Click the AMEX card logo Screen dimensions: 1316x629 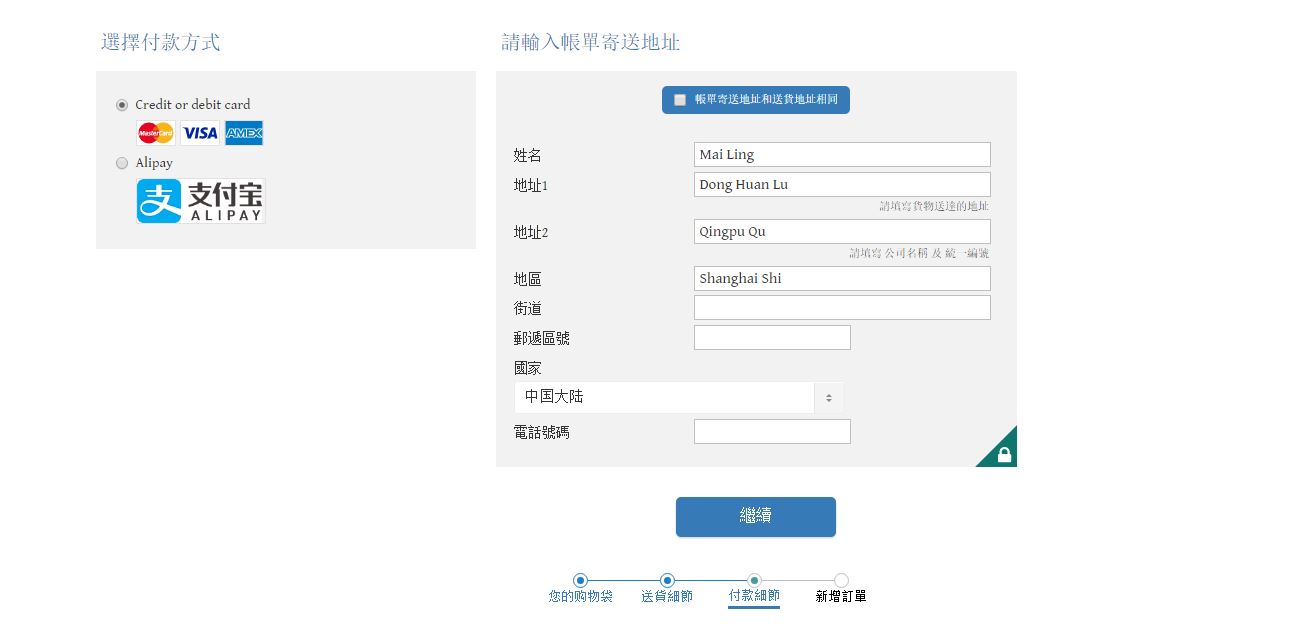pyautogui.click(x=244, y=133)
